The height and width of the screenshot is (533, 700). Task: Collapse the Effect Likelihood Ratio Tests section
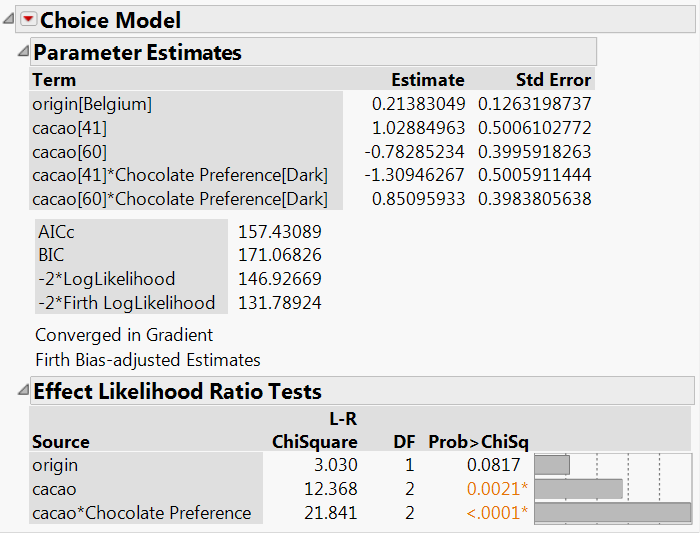pyautogui.click(x=23, y=390)
